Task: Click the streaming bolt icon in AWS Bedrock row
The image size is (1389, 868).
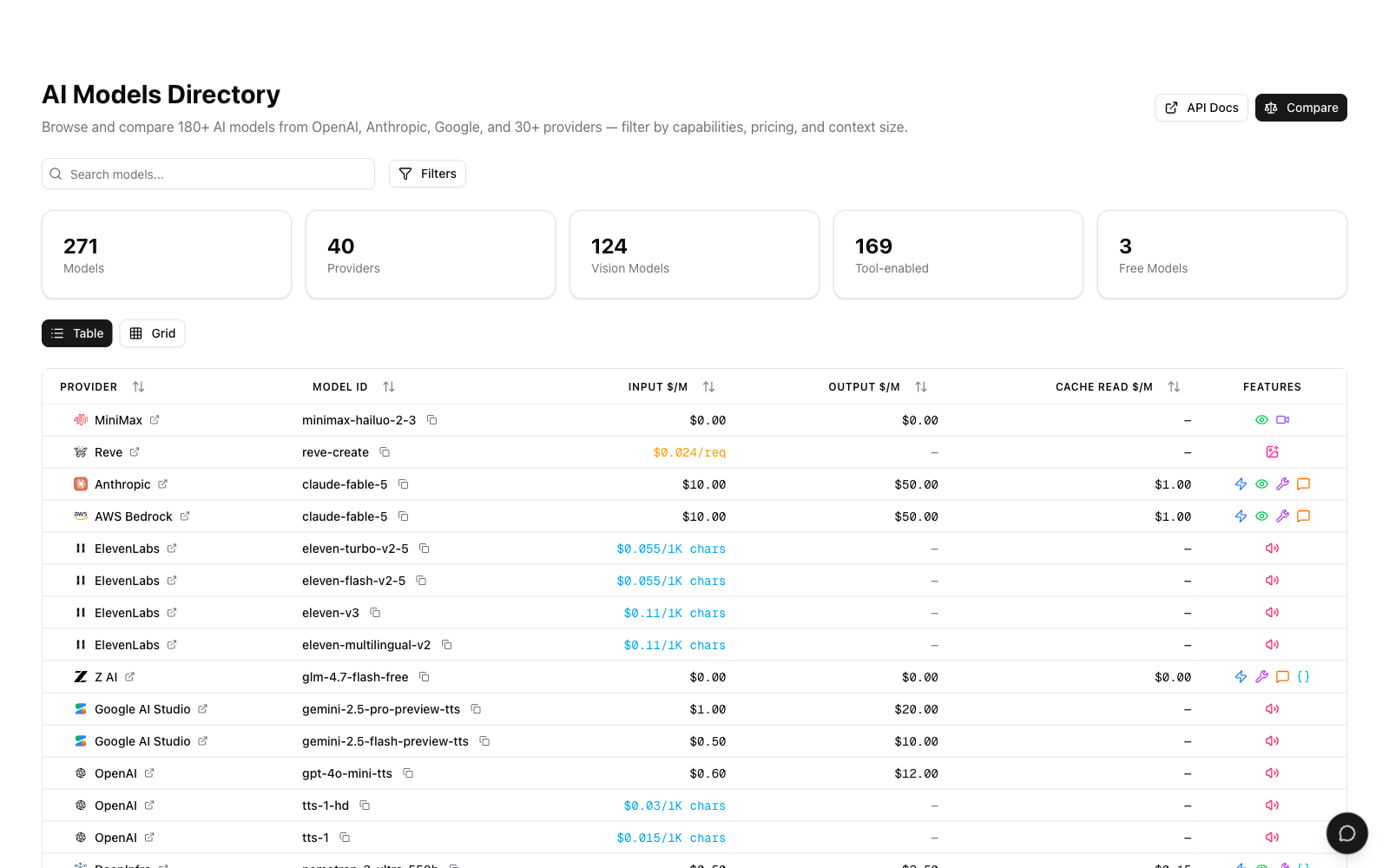Action: click(1241, 516)
